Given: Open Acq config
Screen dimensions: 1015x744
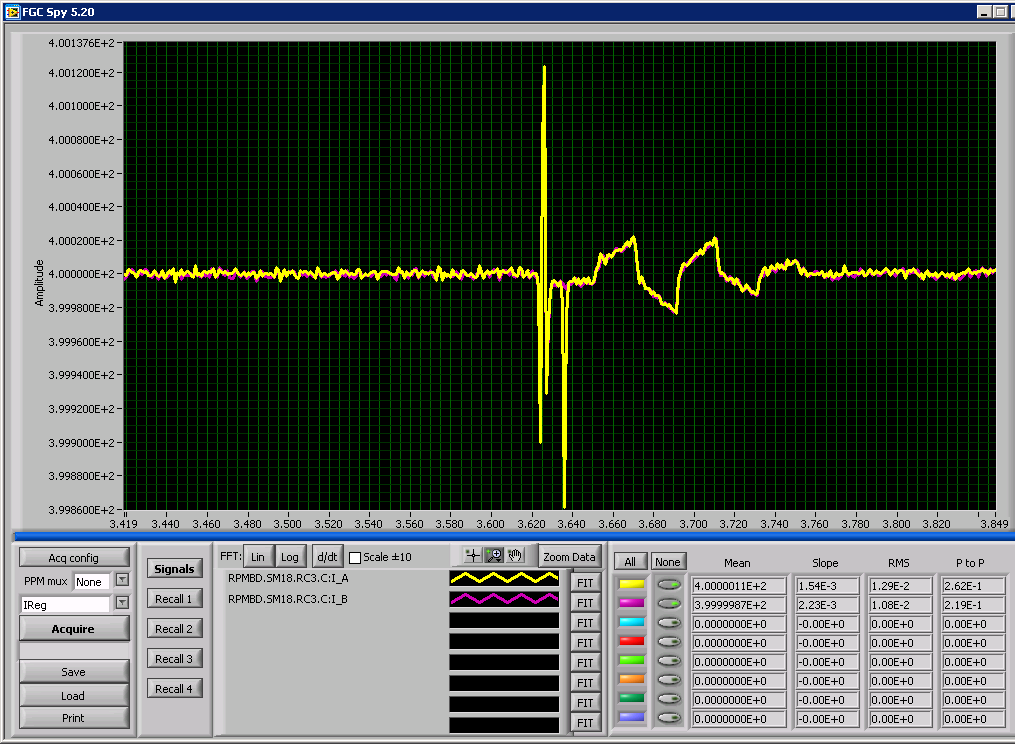Looking at the screenshot, I should coord(74,558).
